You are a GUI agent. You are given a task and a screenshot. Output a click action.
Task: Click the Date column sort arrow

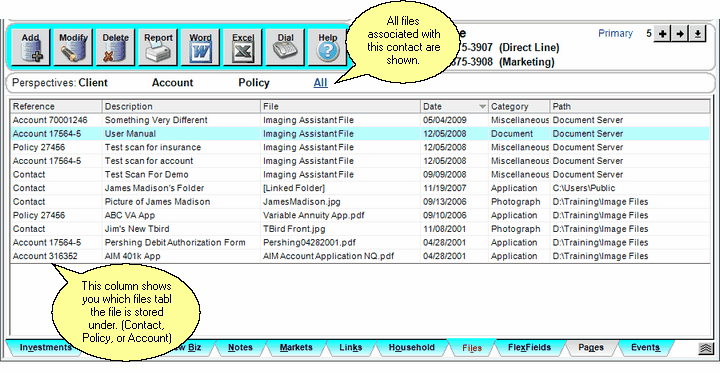(x=482, y=107)
